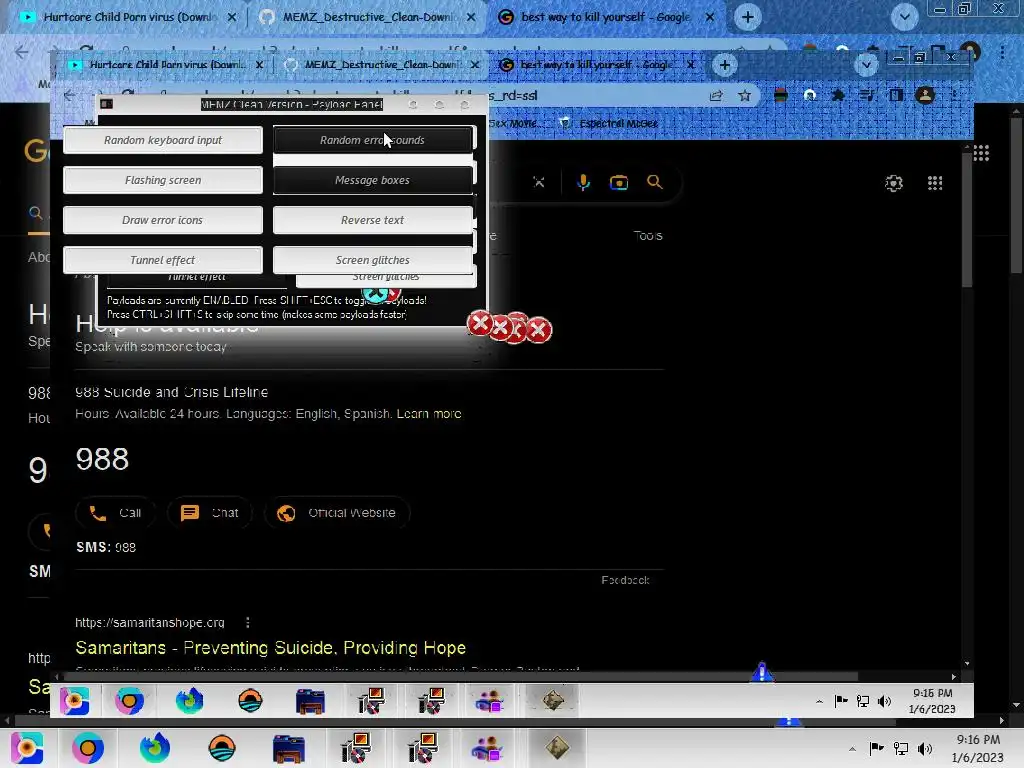Viewport: 1024px width, 768px height.
Task: Open the people icon on nested taskbar
Action: click(489, 701)
